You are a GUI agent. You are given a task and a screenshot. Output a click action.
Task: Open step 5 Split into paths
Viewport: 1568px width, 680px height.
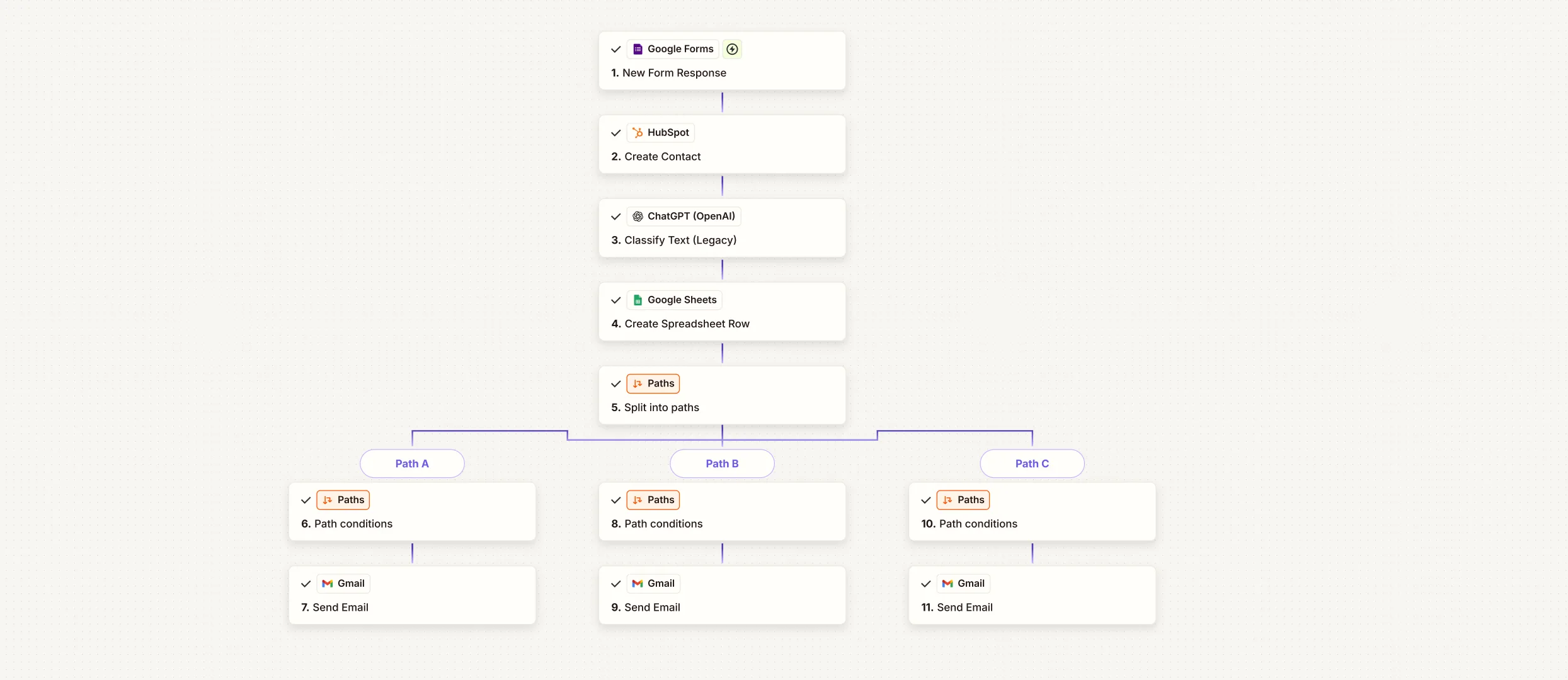pos(722,395)
